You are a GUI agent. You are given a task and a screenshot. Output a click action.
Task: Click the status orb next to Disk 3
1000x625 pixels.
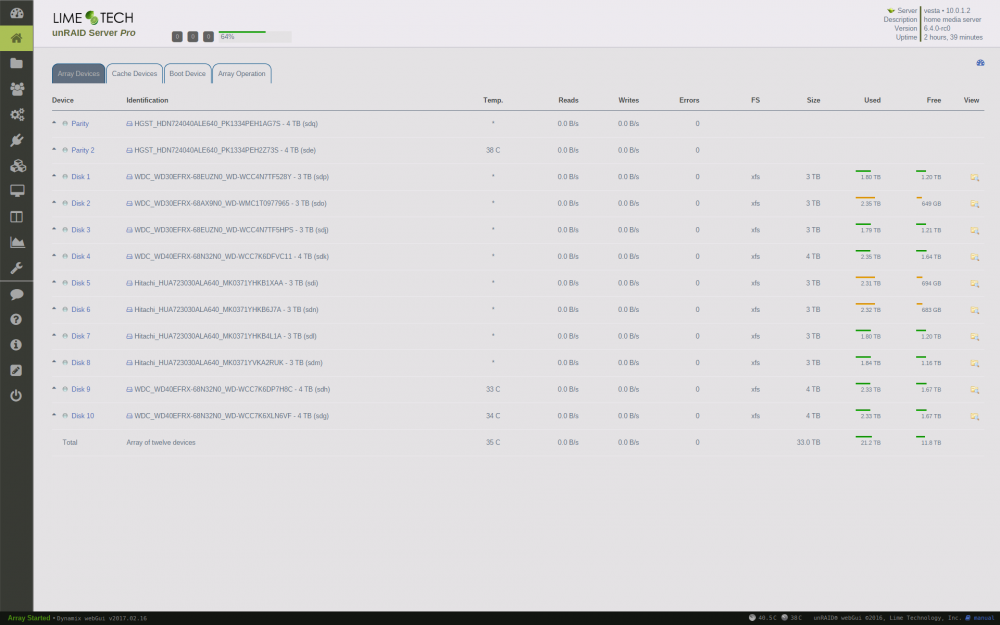pos(65,230)
